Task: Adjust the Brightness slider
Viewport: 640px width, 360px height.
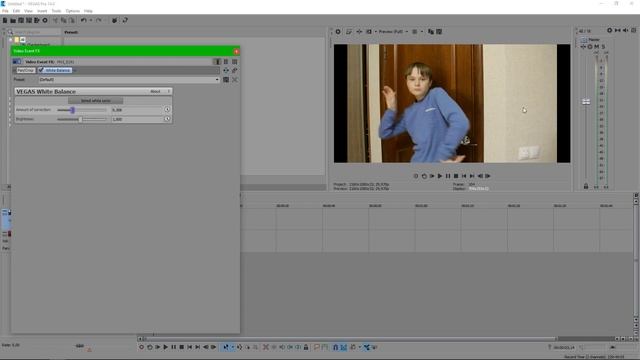Action: (80, 119)
